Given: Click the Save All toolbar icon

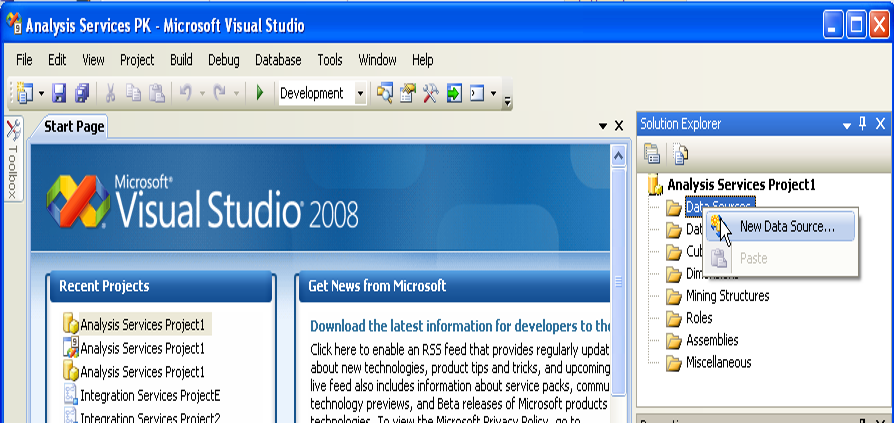Looking at the screenshot, I should click(x=82, y=93).
